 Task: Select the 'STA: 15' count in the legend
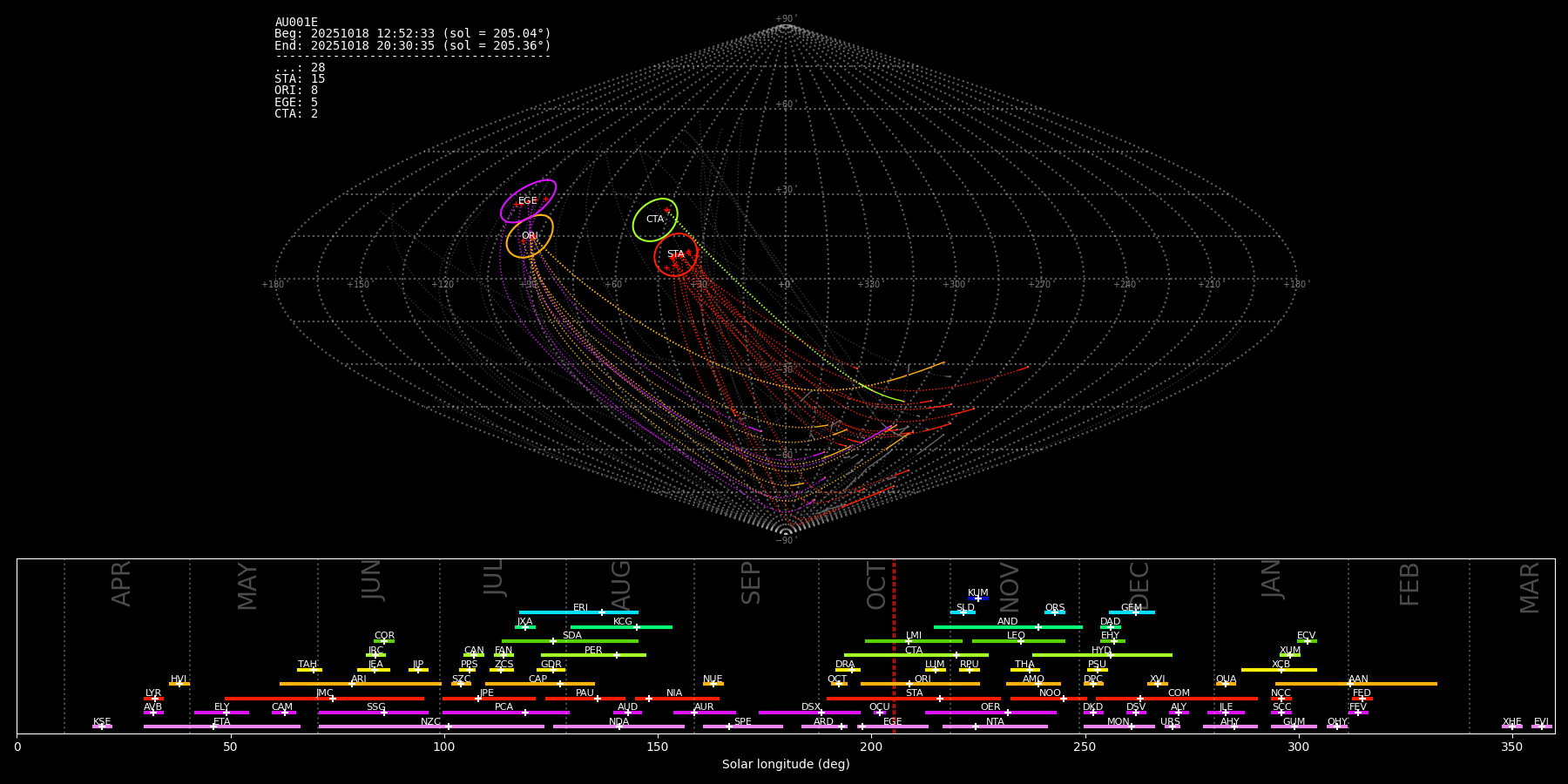coord(300,79)
